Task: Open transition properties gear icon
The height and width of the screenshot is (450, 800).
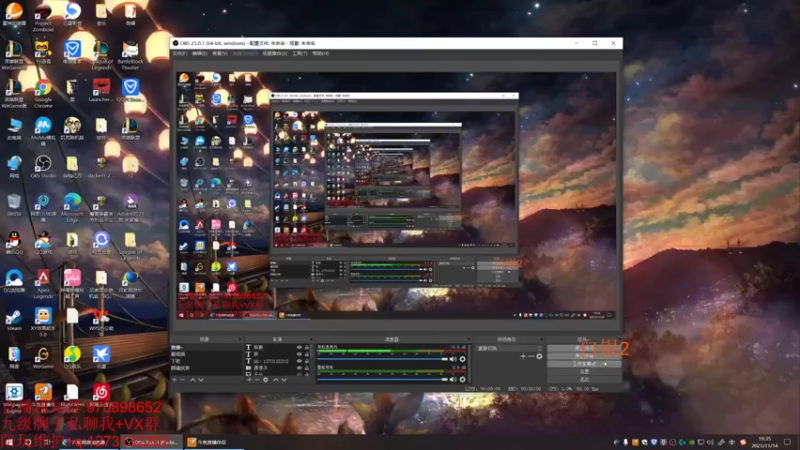Action: pyautogui.click(x=539, y=356)
